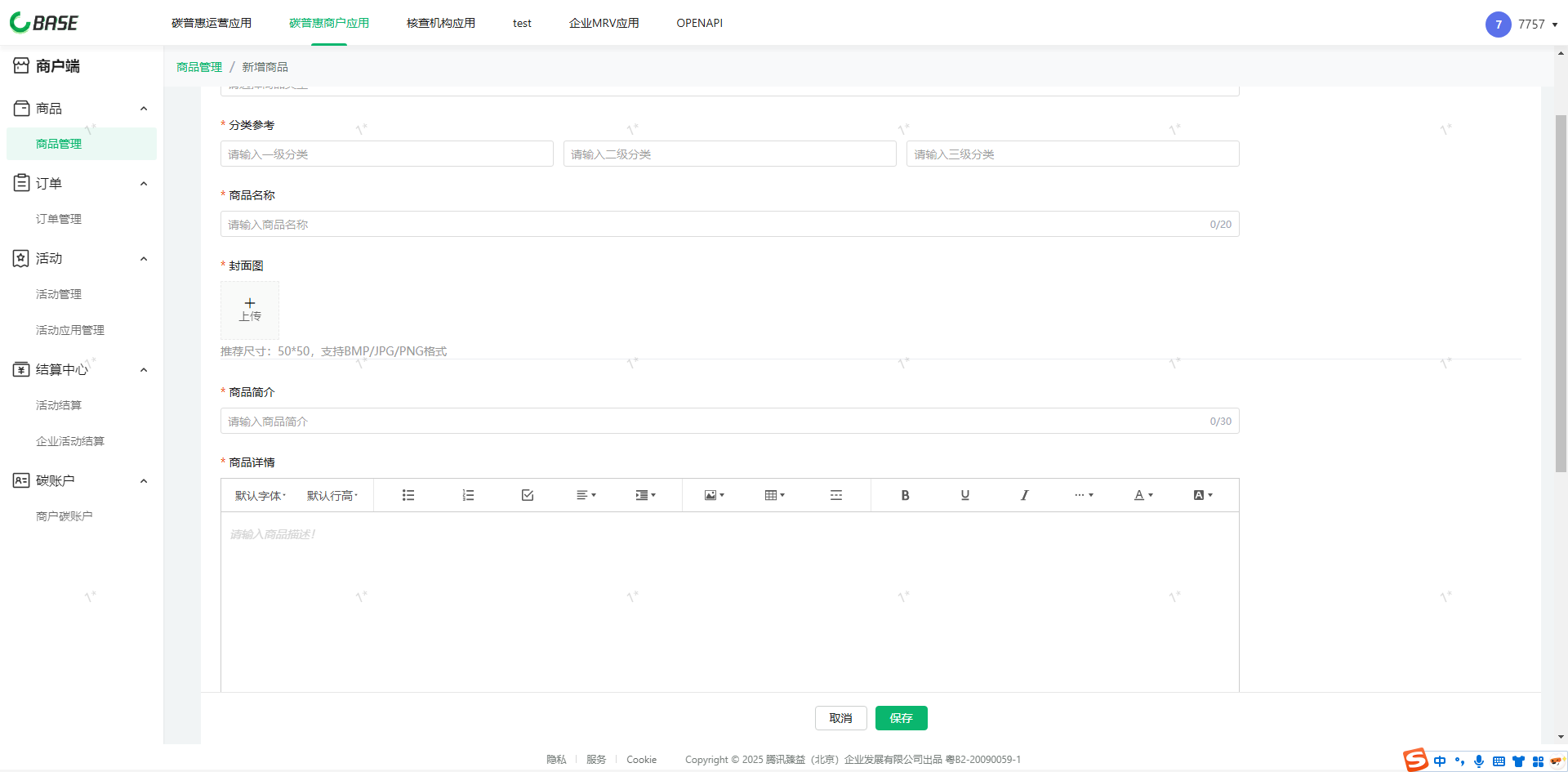Open the font color picker dropdown

click(1143, 495)
